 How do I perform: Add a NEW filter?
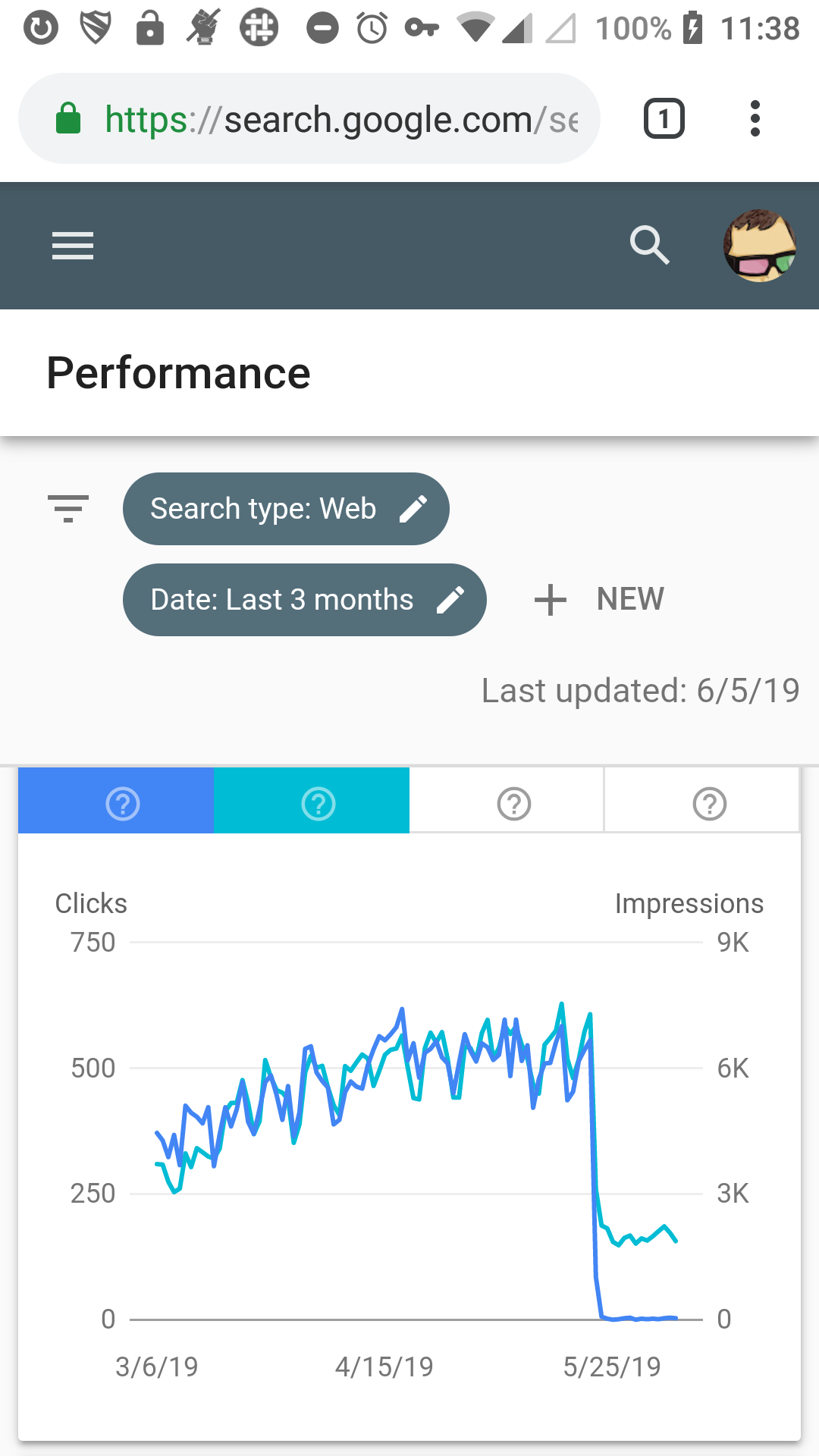point(599,599)
